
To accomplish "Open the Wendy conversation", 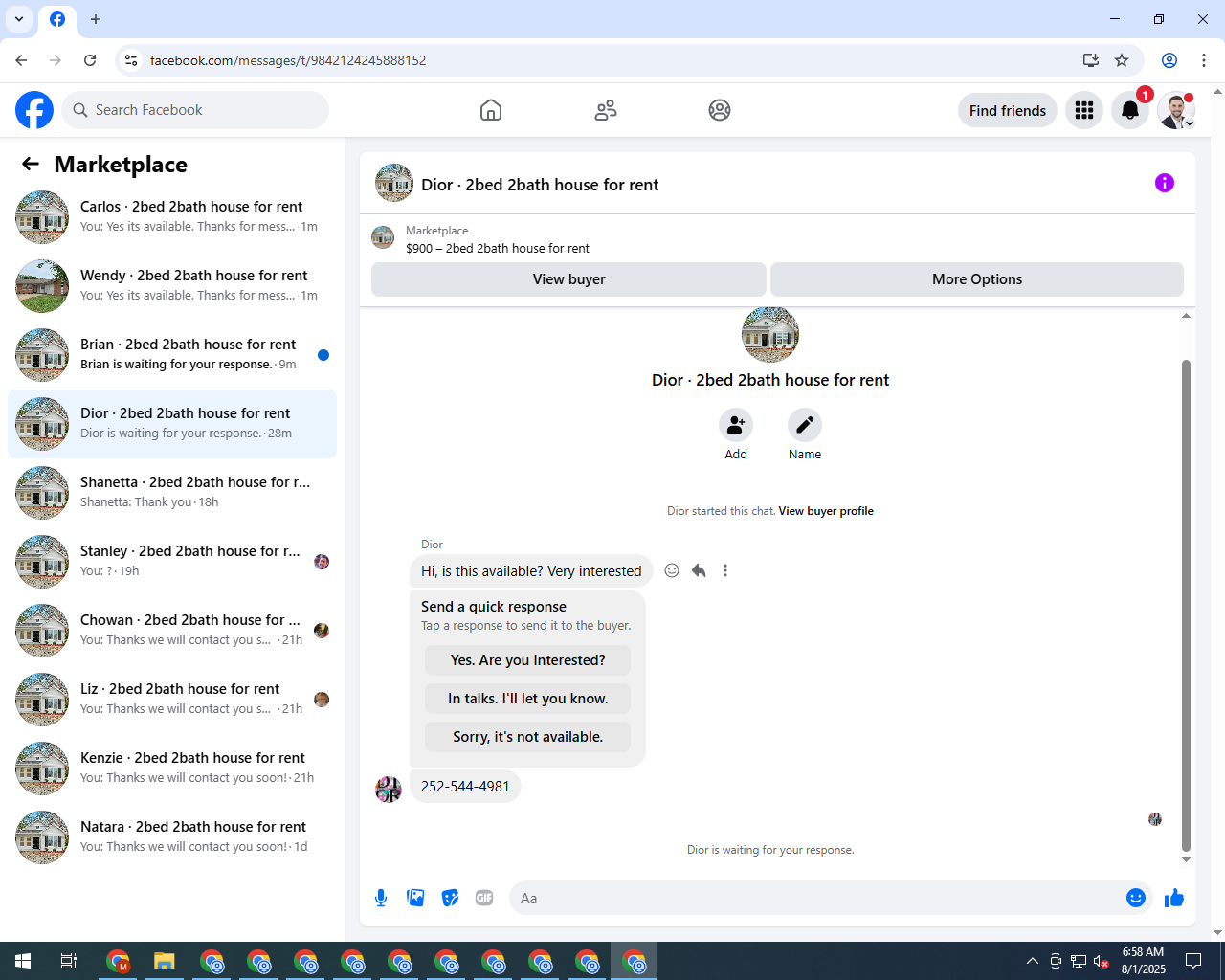I will 172,286.
